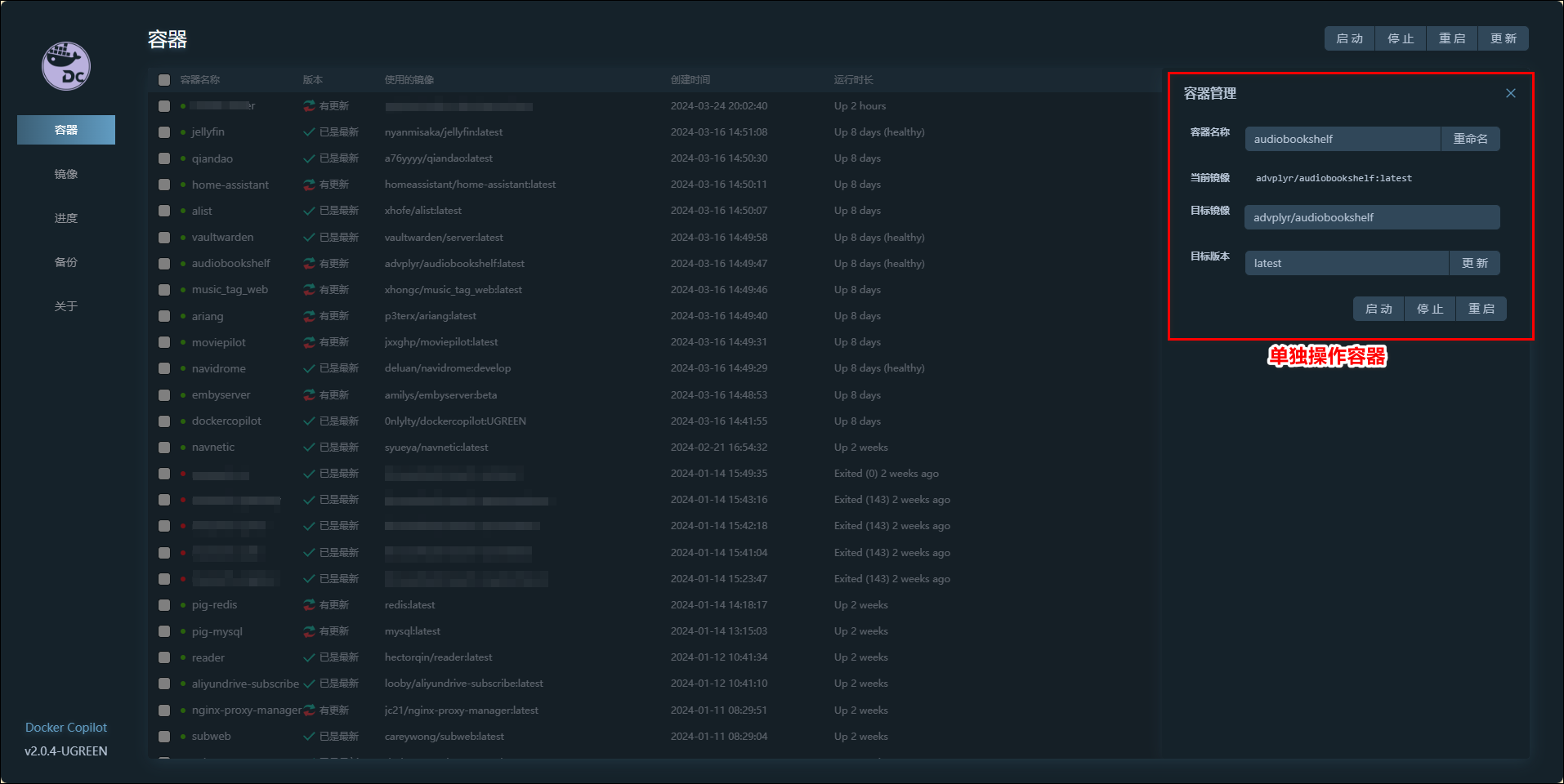
Task: Click the up-to-date checkmark icon for jellyfin
Action: click(309, 132)
